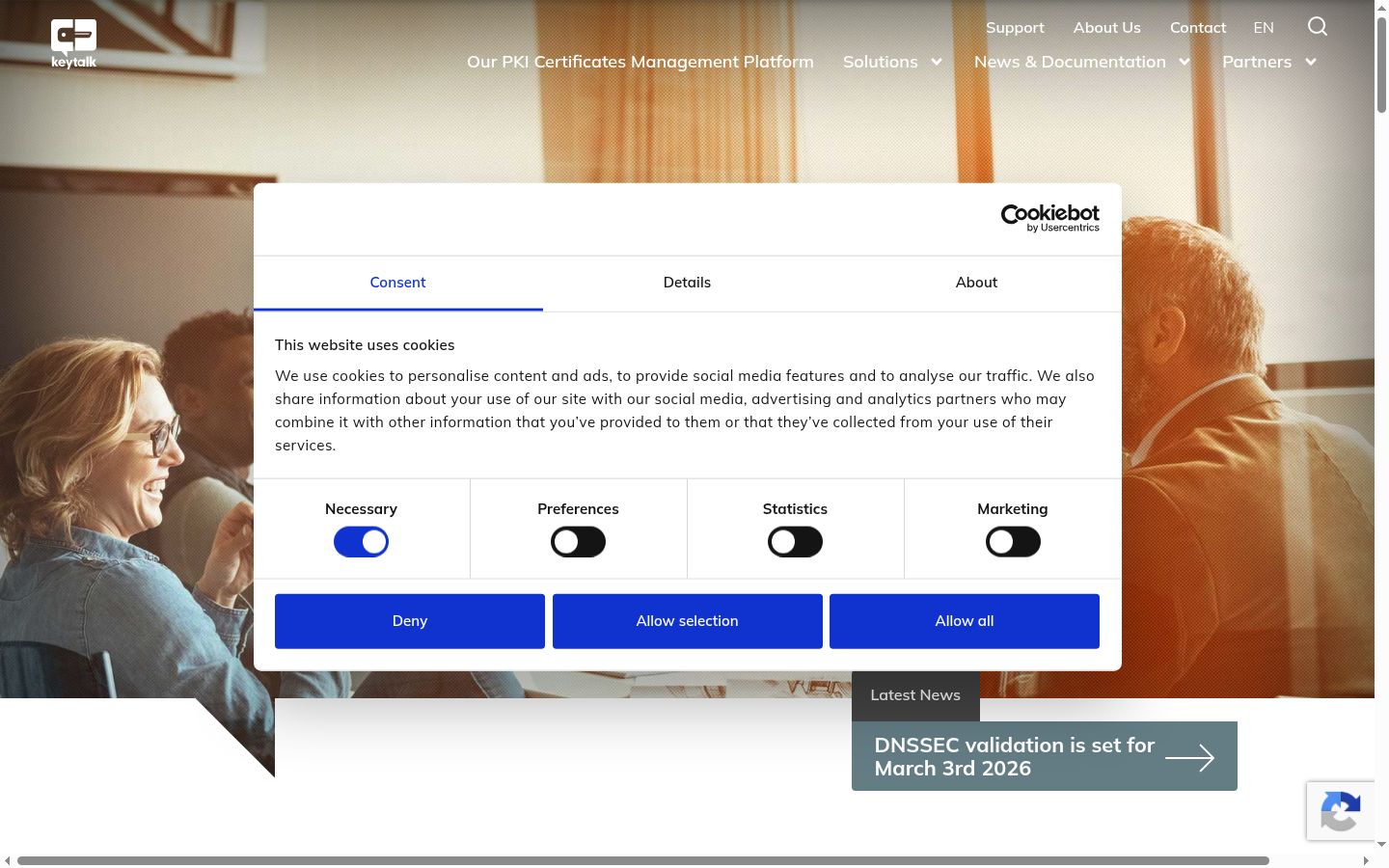Expand the Solutions dropdown chevron
This screenshot has width=1389, height=868.
936,62
